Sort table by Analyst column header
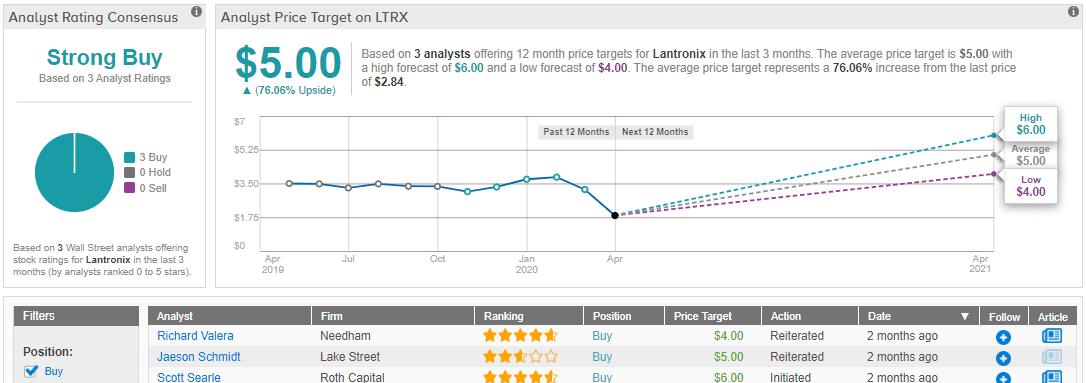This screenshot has width=1086, height=383. [229, 317]
